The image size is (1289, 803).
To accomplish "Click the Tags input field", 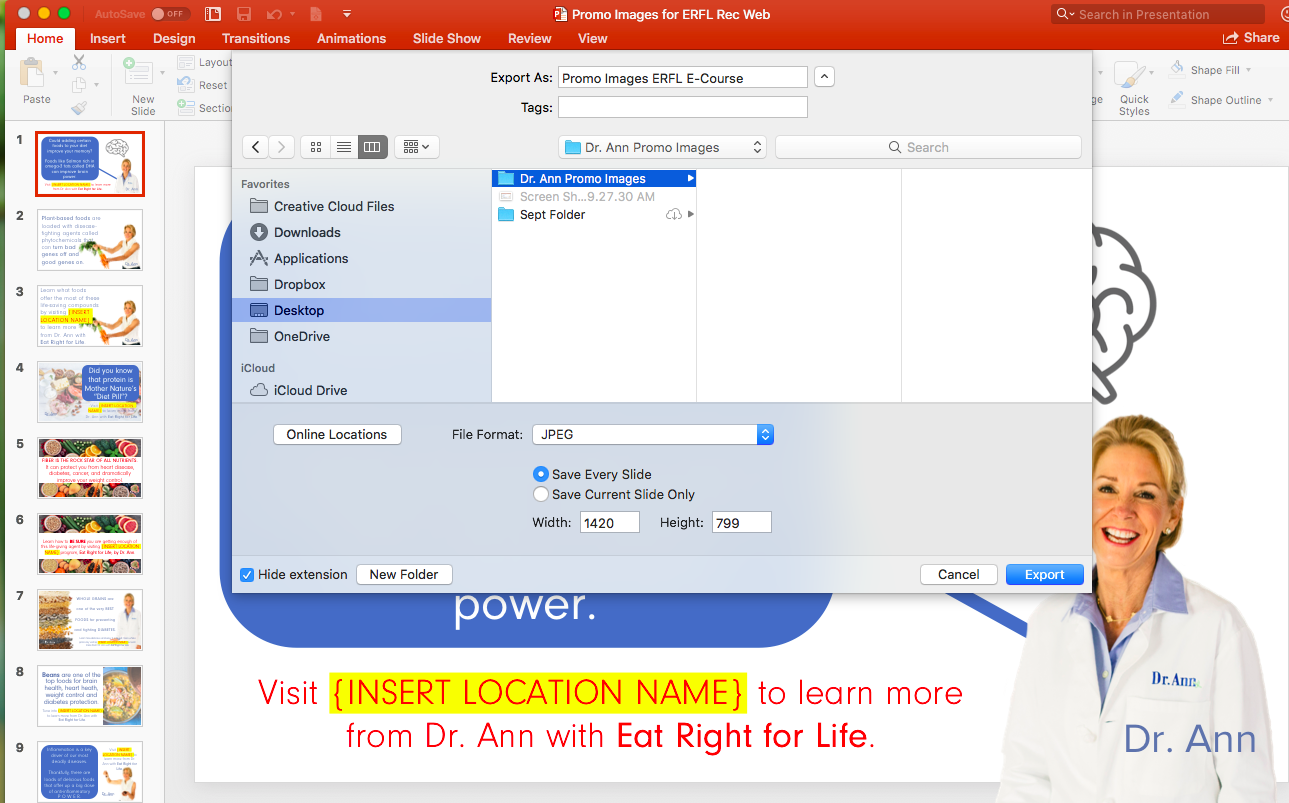I will tap(682, 107).
